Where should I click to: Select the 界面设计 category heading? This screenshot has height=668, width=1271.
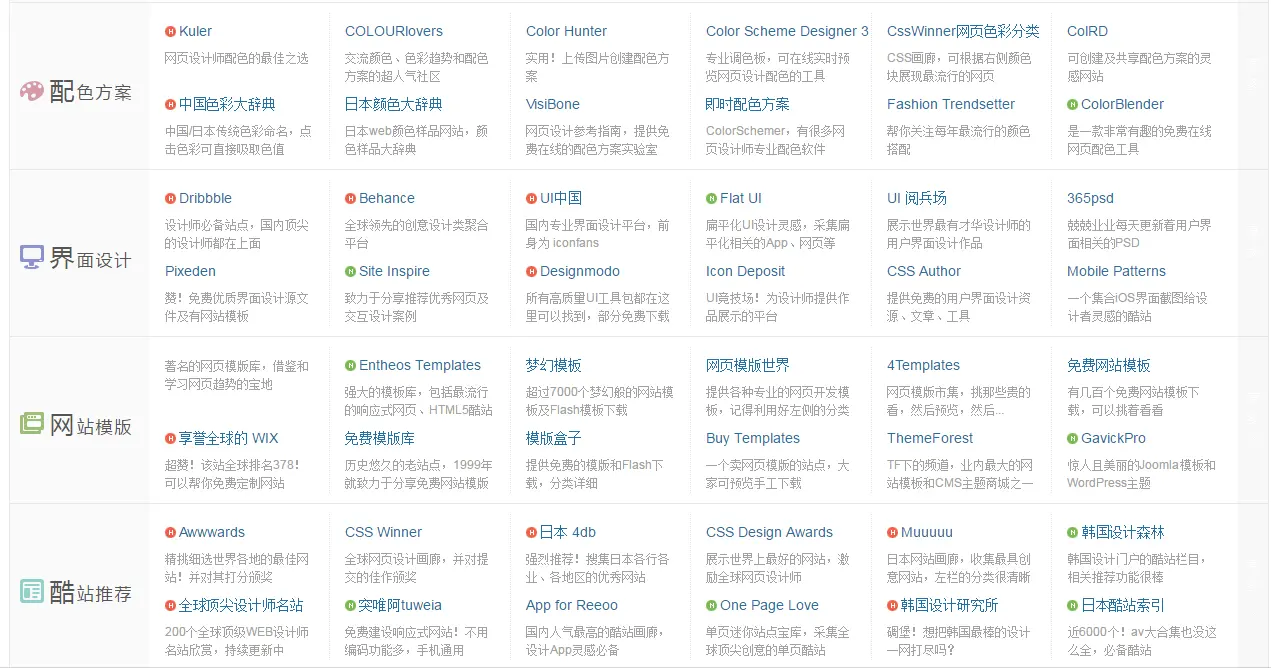click(x=91, y=259)
